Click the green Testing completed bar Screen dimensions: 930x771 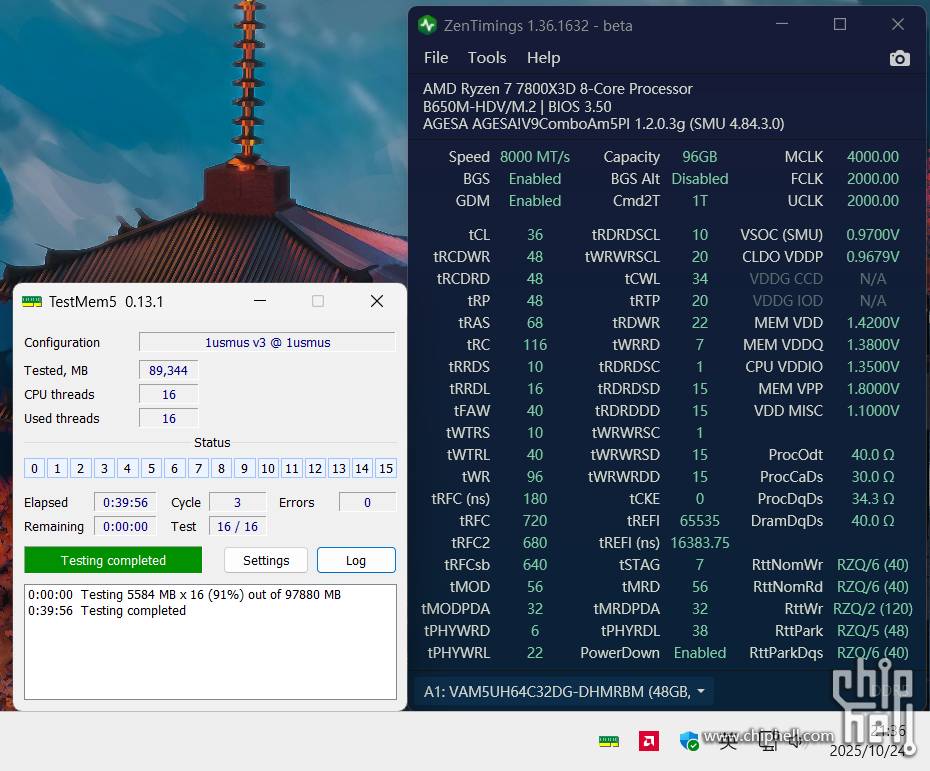point(113,560)
